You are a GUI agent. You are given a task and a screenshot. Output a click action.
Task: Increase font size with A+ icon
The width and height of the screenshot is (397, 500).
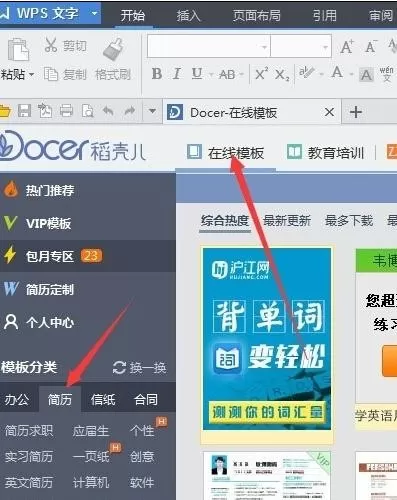(x=347, y=46)
